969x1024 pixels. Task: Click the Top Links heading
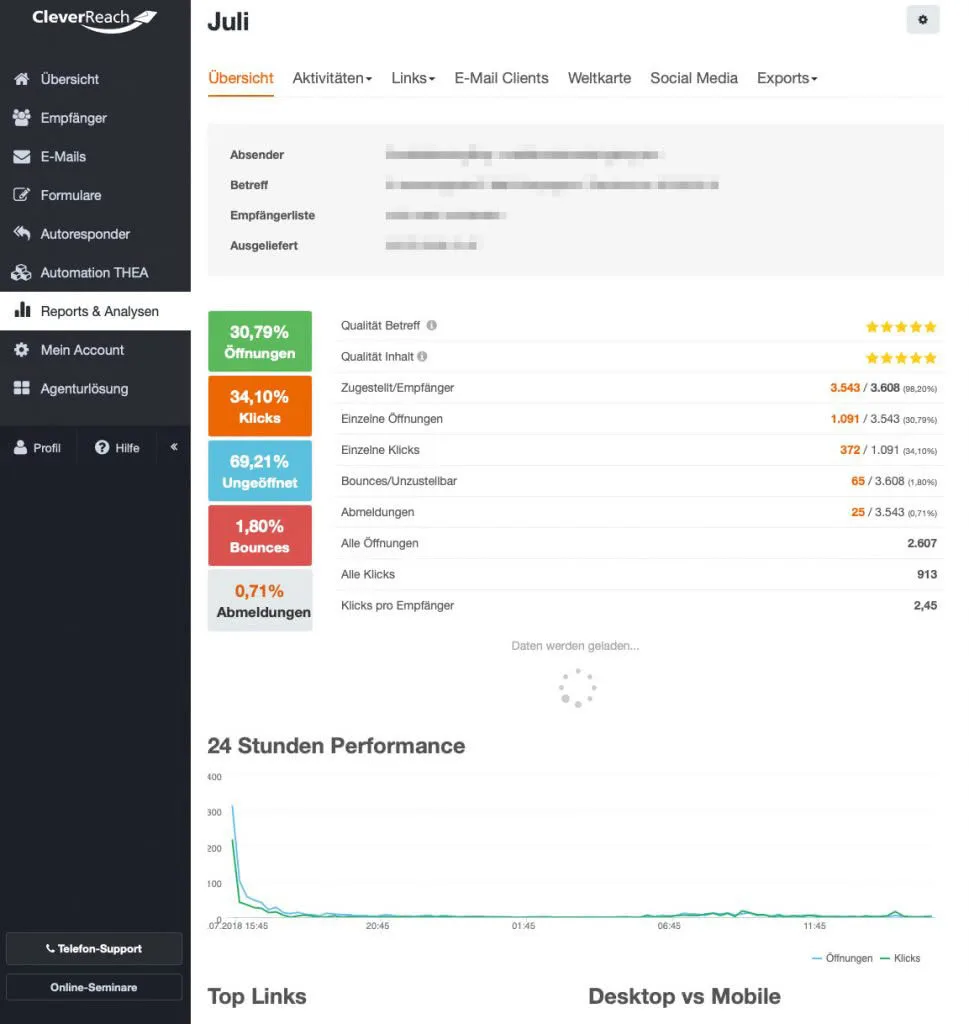pos(257,997)
